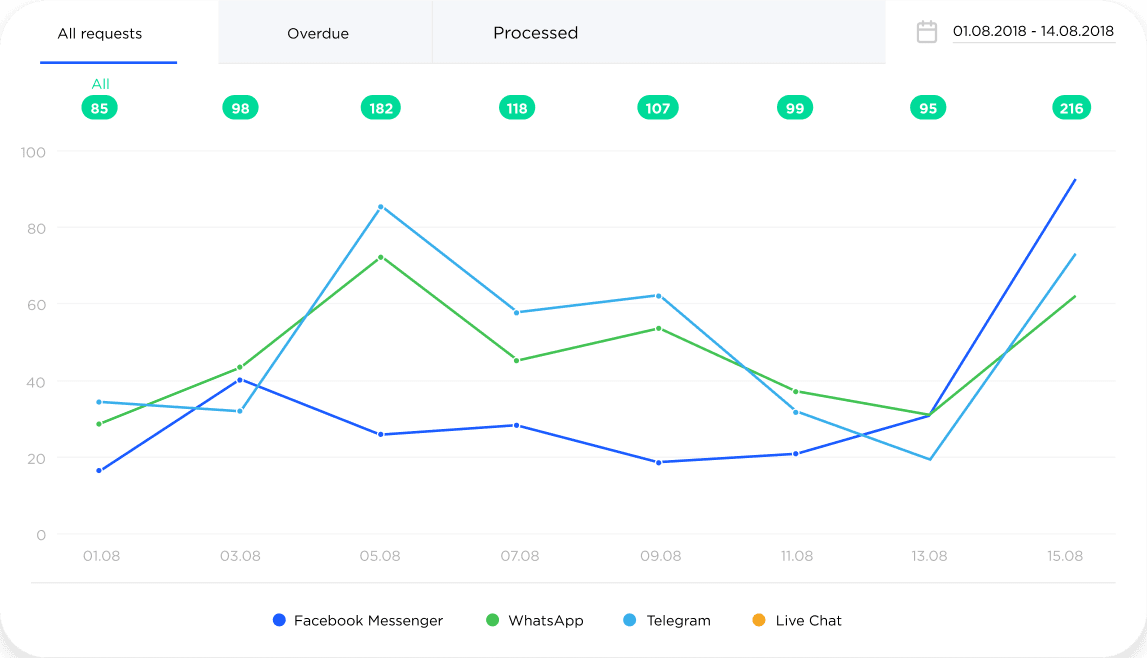Click Facebook Messenger data point on 11.08
The image size is (1147, 658).
(x=796, y=454)
